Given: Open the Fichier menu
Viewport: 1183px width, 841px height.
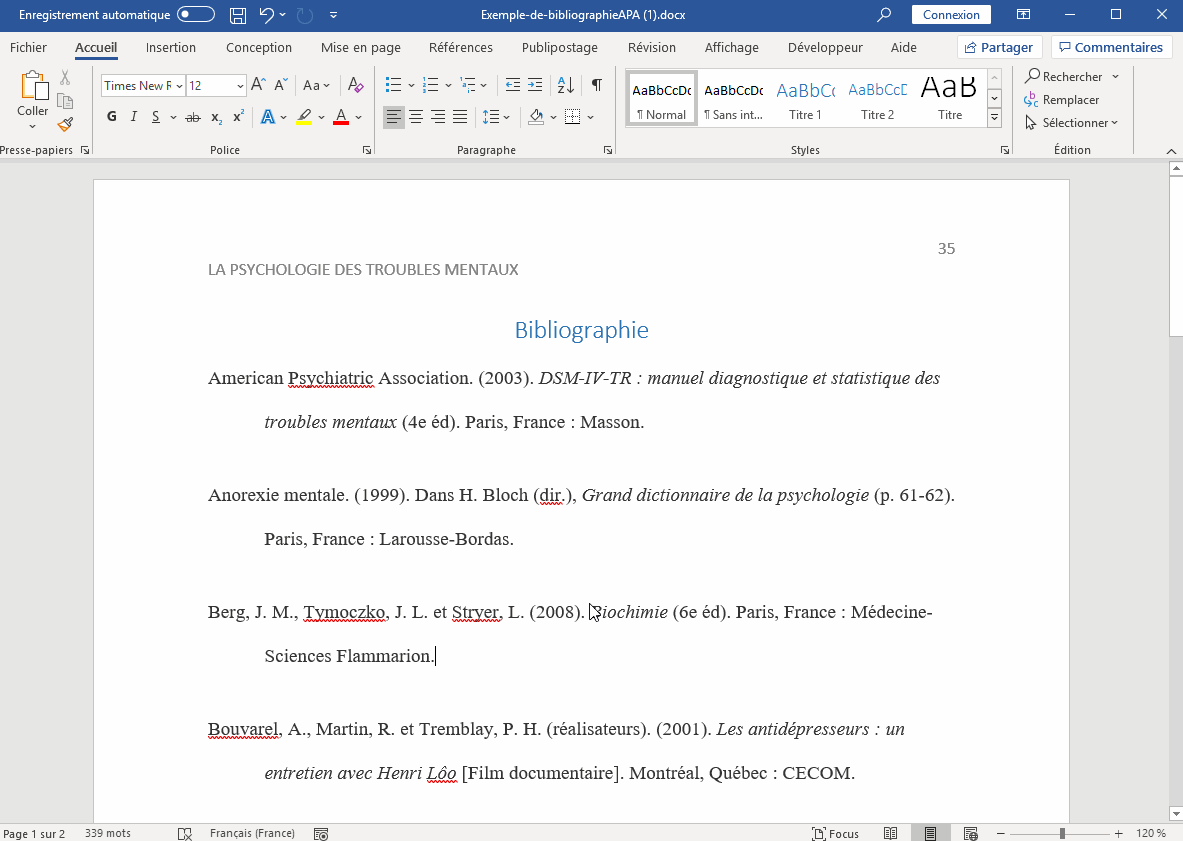Looking at the screenshot, I should (x=29, y=47).
